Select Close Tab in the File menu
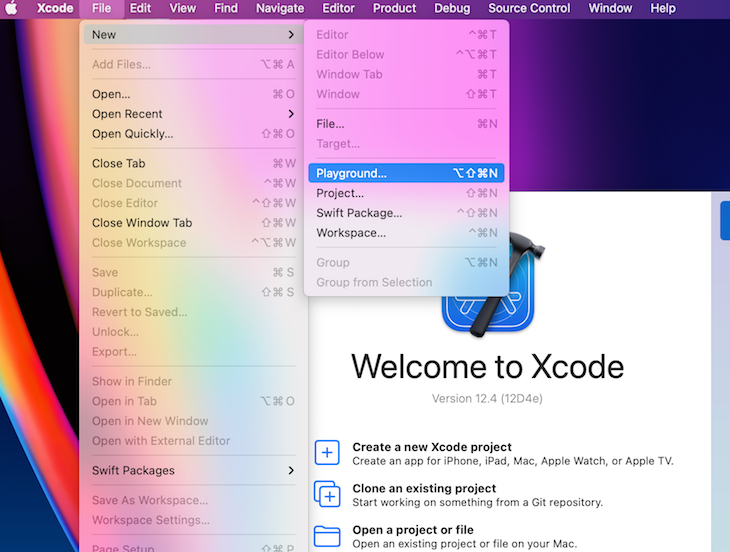Screen dimensions: 730x552 pyautogui.click(x=193, y=163)
